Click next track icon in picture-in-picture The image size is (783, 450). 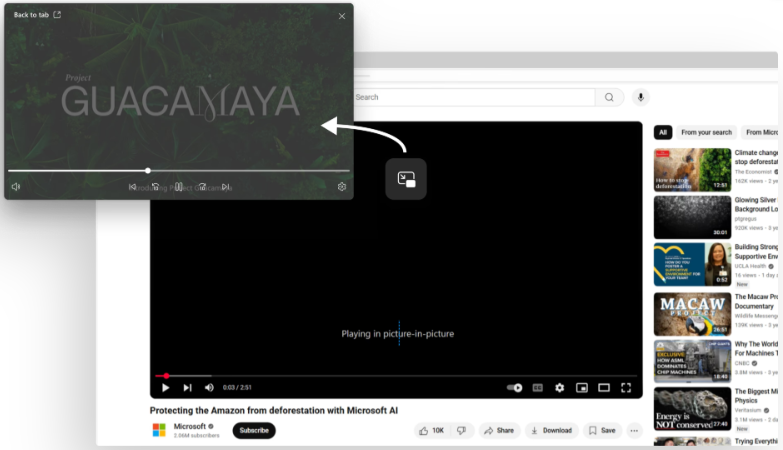click(226, 187)
